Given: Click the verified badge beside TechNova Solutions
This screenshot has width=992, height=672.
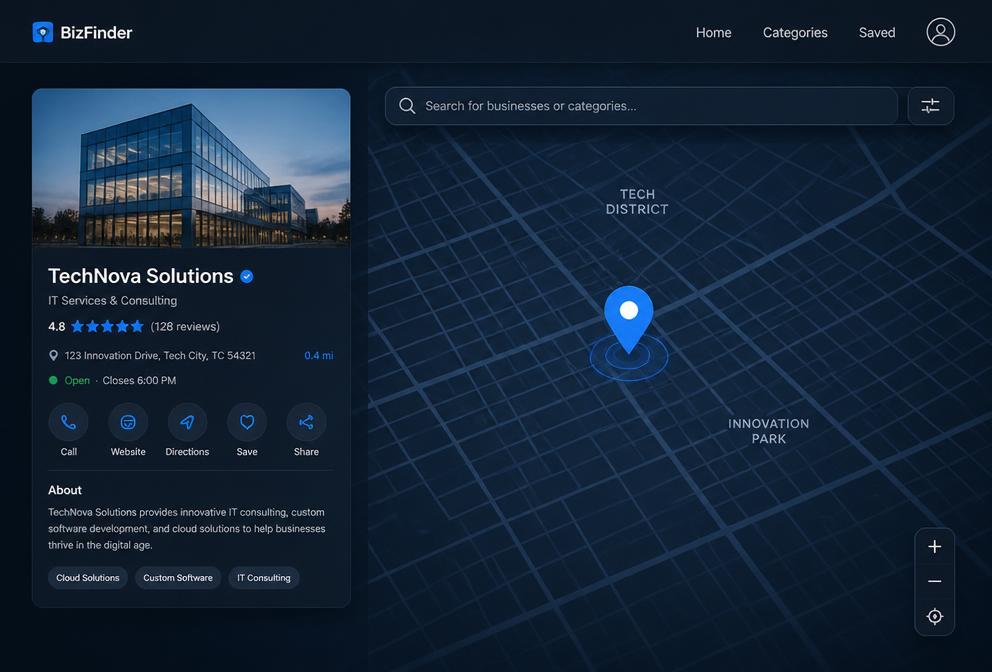Looking at the screenshot, I should point(247,277).
